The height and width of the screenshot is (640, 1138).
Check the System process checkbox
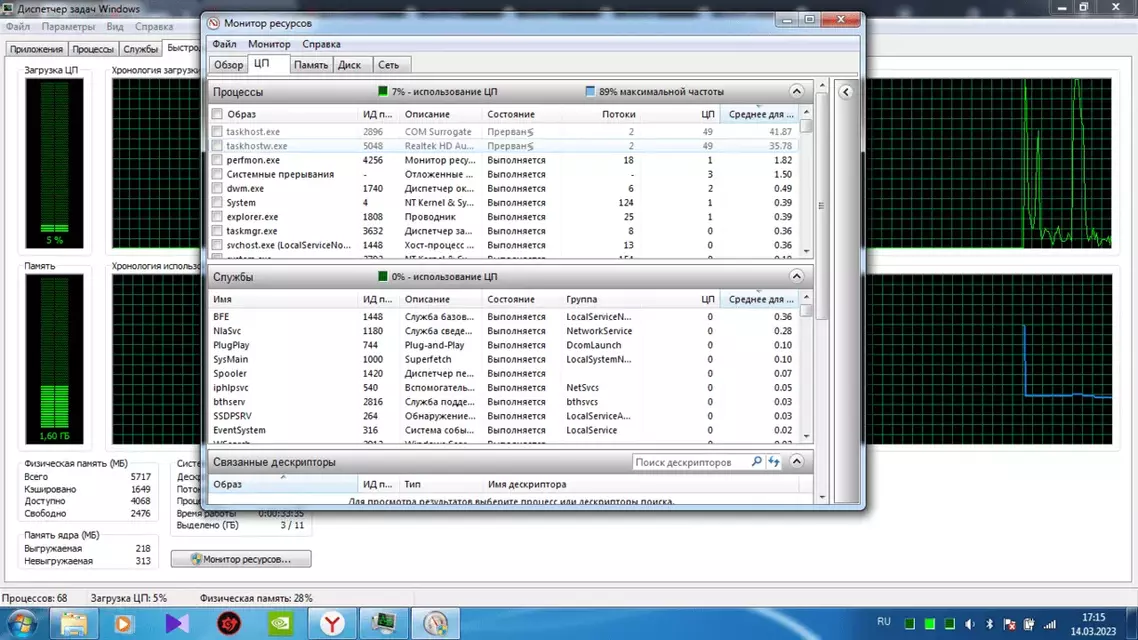217,202
